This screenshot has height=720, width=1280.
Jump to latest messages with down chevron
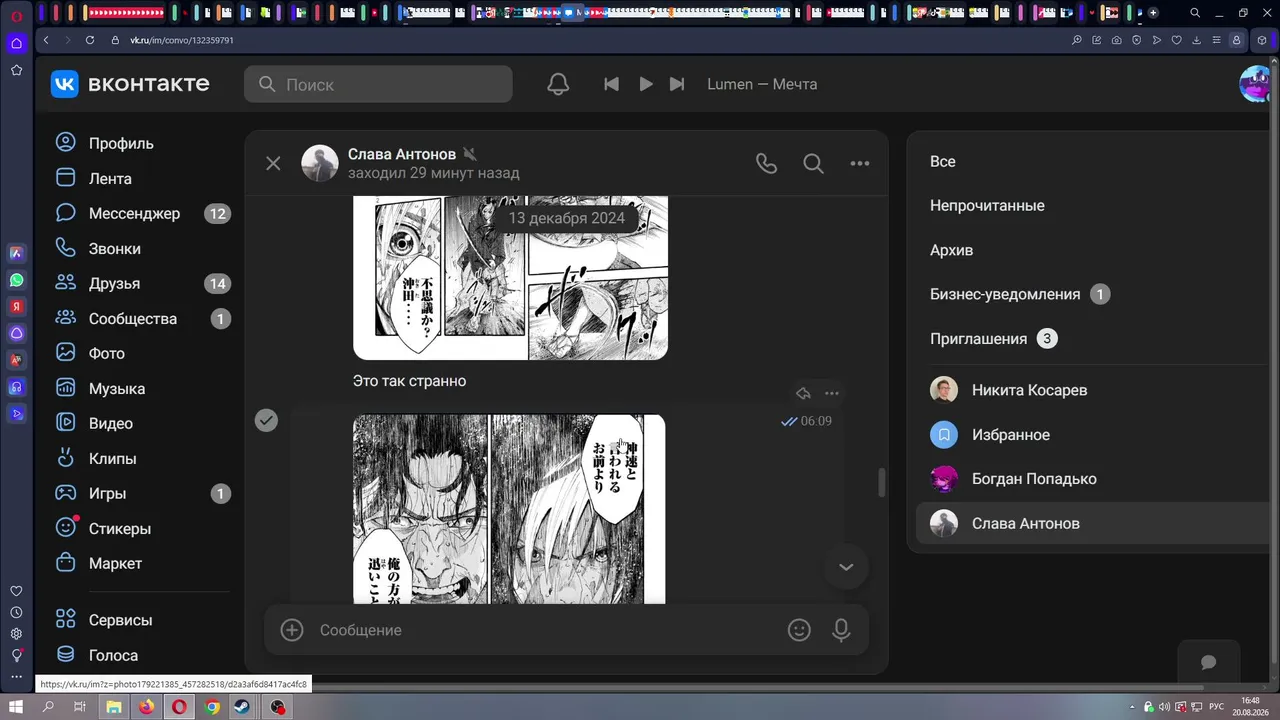click(846, 567)
